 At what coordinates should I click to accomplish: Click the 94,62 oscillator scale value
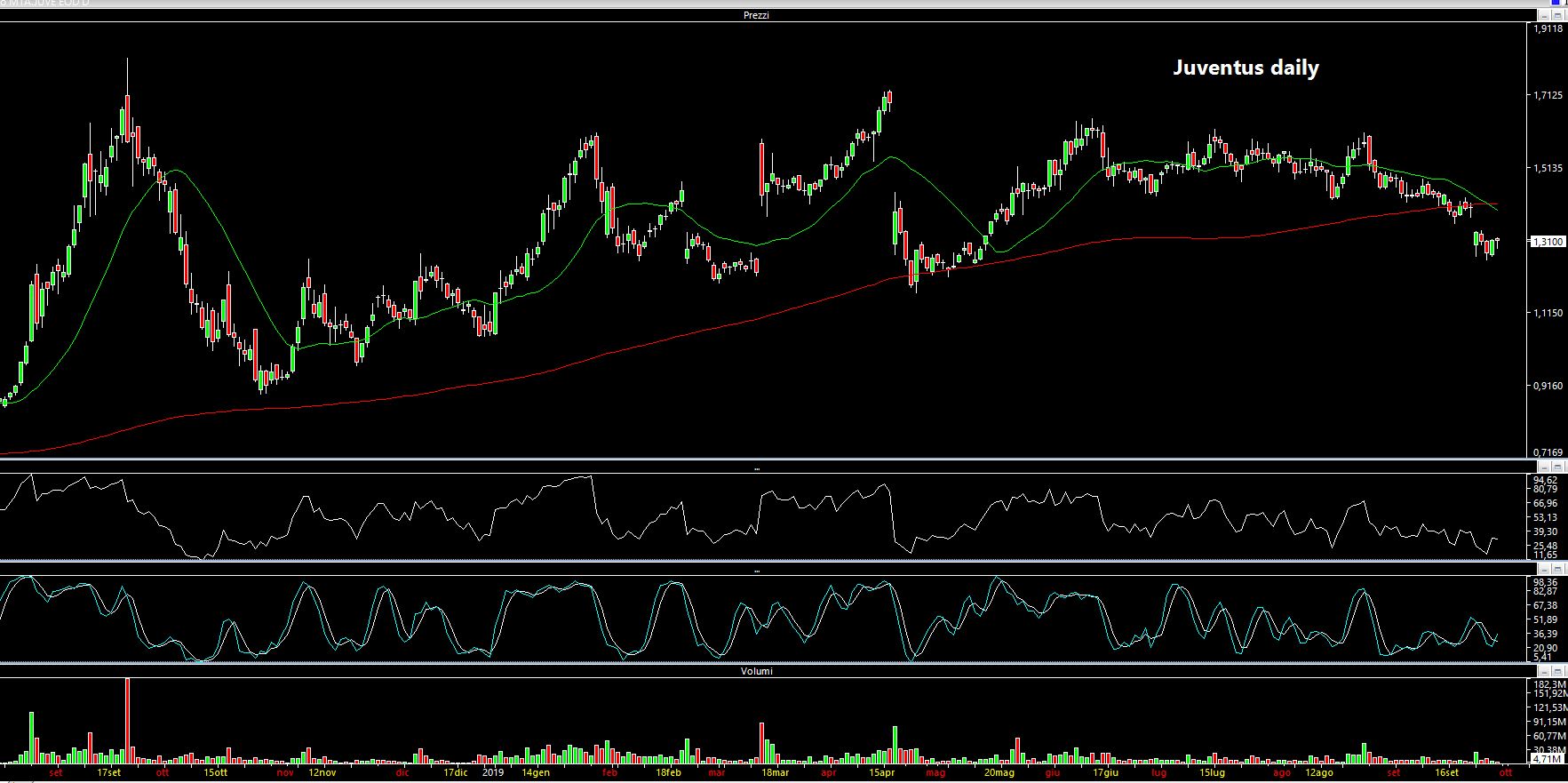(x=1546, y=480)
